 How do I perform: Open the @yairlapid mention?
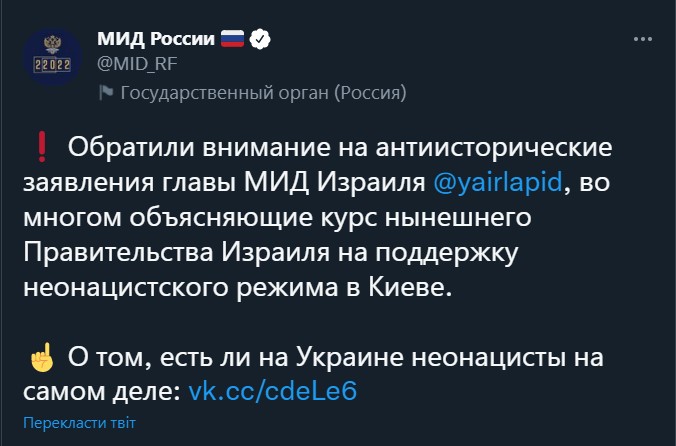[498, 181]
